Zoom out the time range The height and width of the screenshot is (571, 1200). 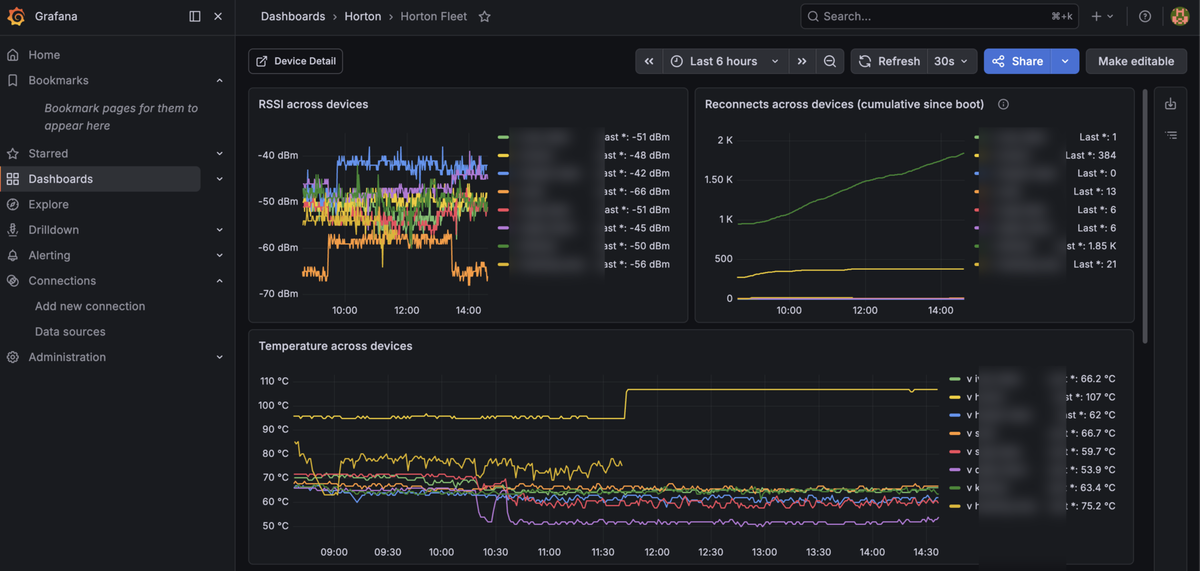click(830, 61)
